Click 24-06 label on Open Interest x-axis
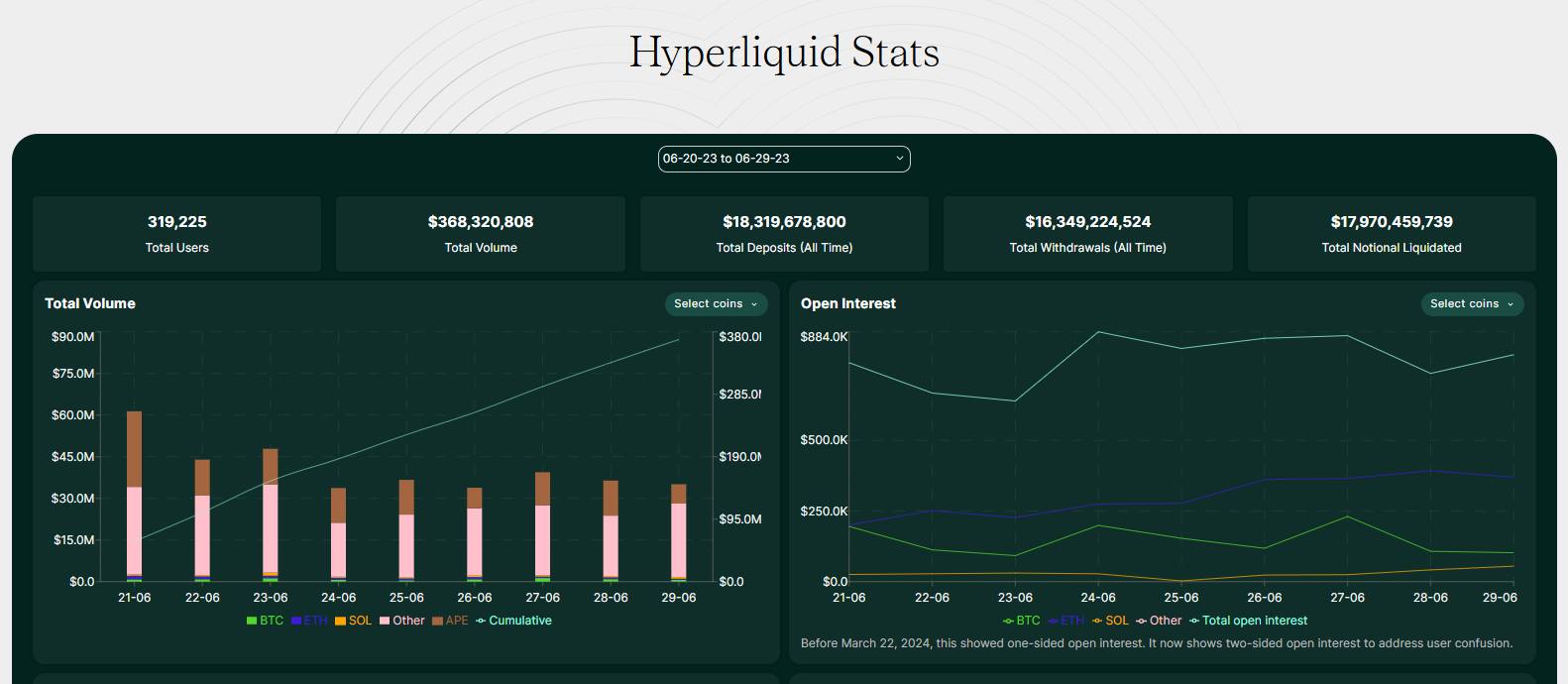1568x684 pixels. click(x=1098, y=598)
